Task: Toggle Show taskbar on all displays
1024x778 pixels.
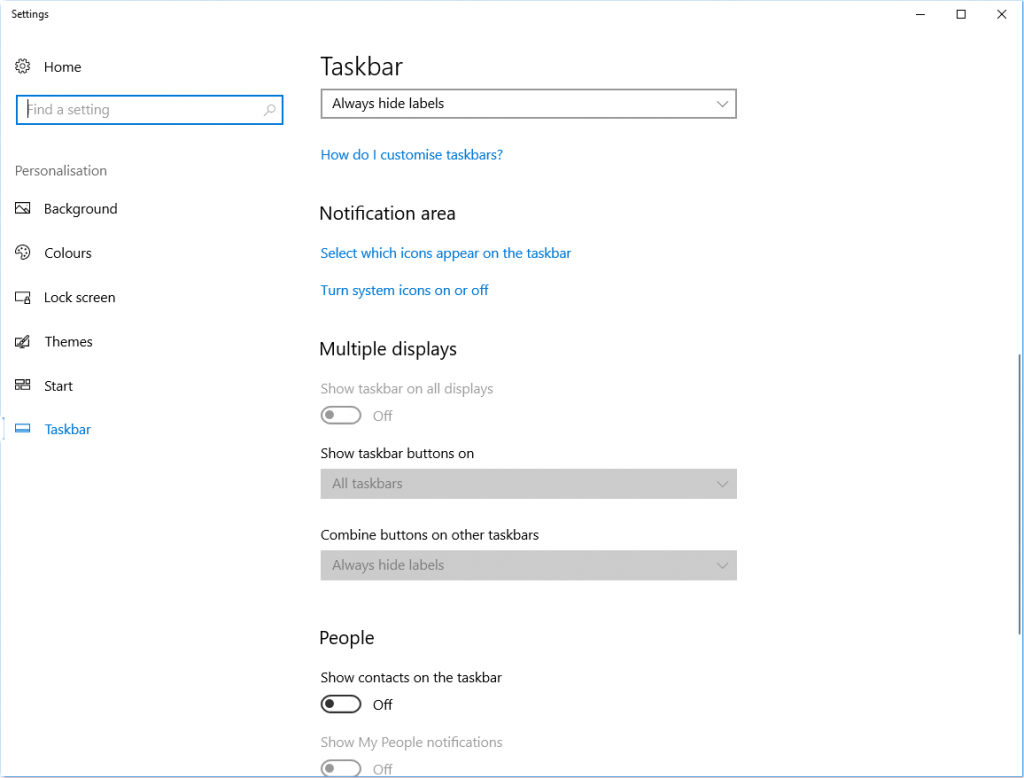Action: tap(341, 416)
